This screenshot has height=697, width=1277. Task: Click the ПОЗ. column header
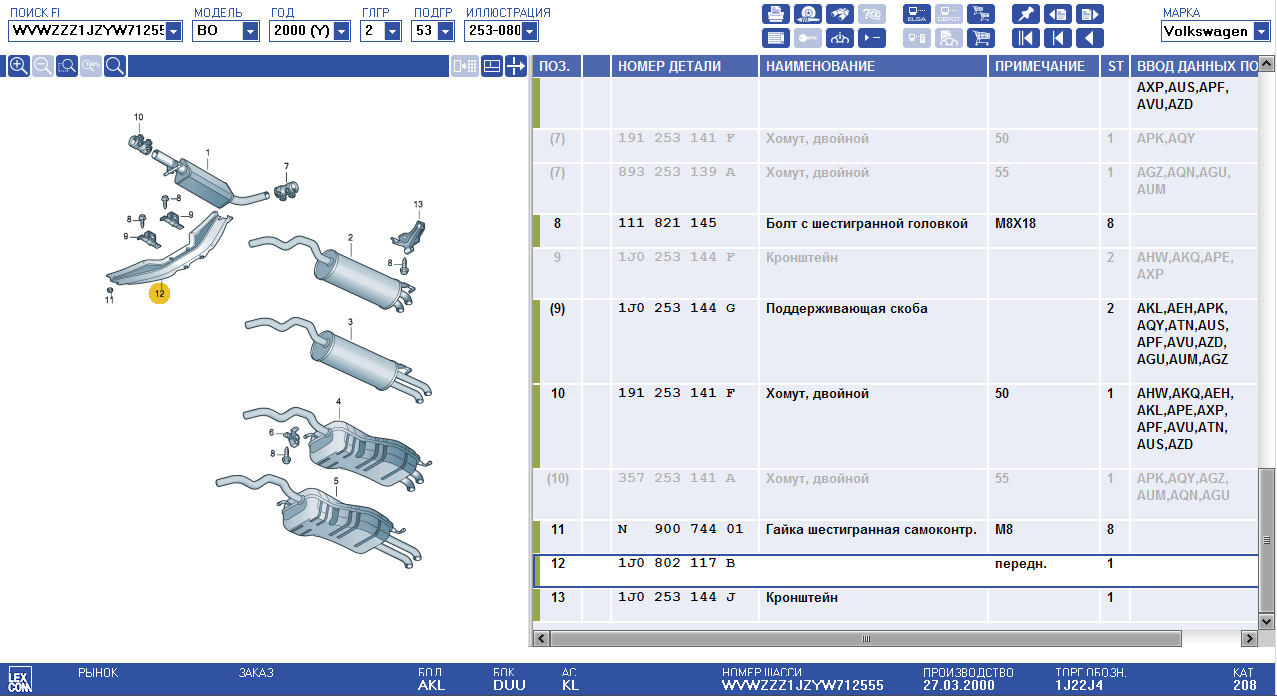555,66
